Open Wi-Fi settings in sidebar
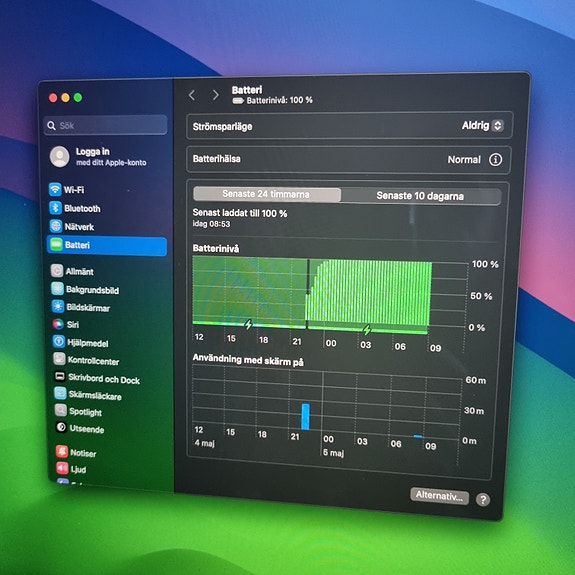The image size is (575, 575). [x=67, y=189]
